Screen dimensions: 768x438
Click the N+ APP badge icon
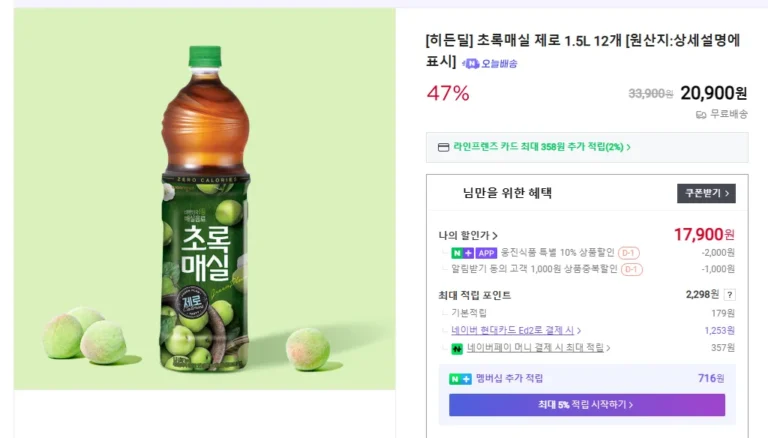pos(473,253)
